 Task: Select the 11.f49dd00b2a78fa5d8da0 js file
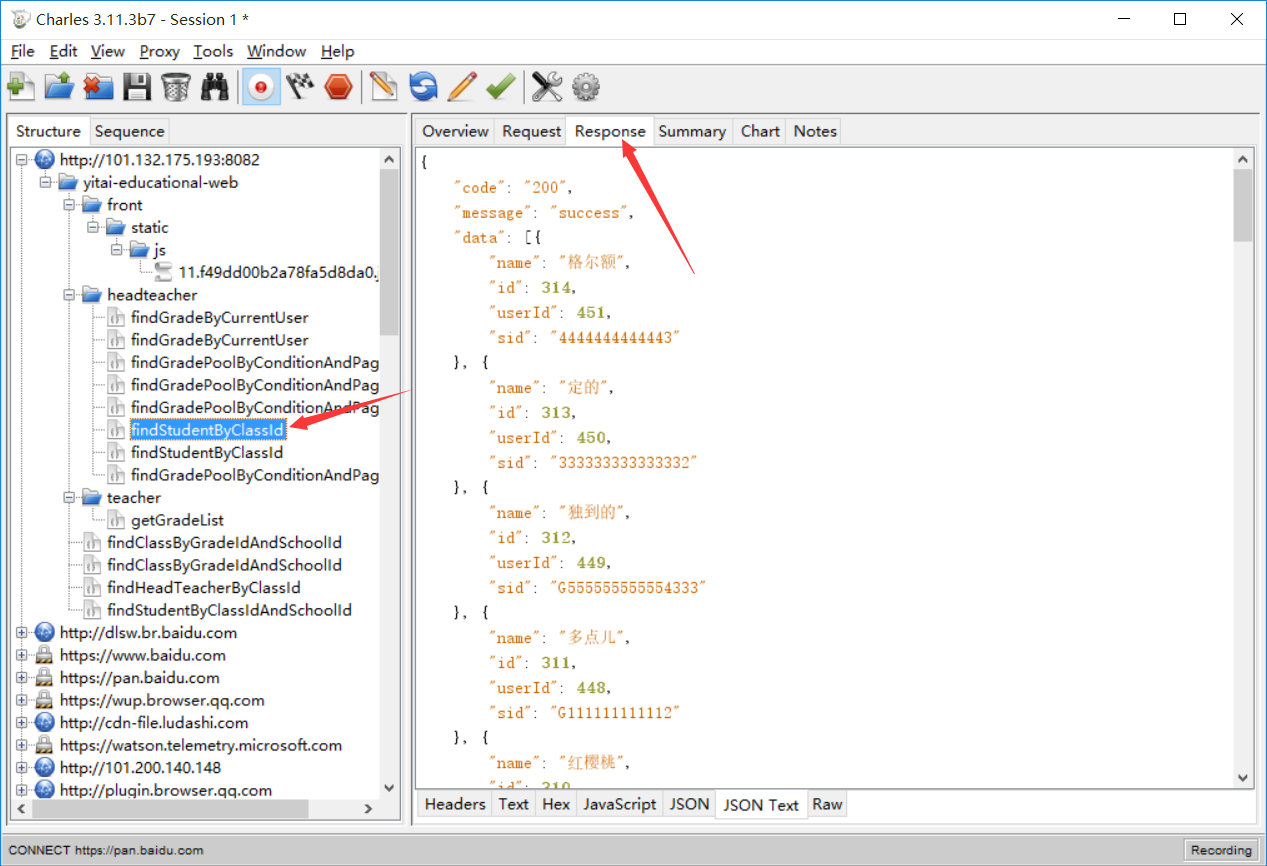click(279, 272)
